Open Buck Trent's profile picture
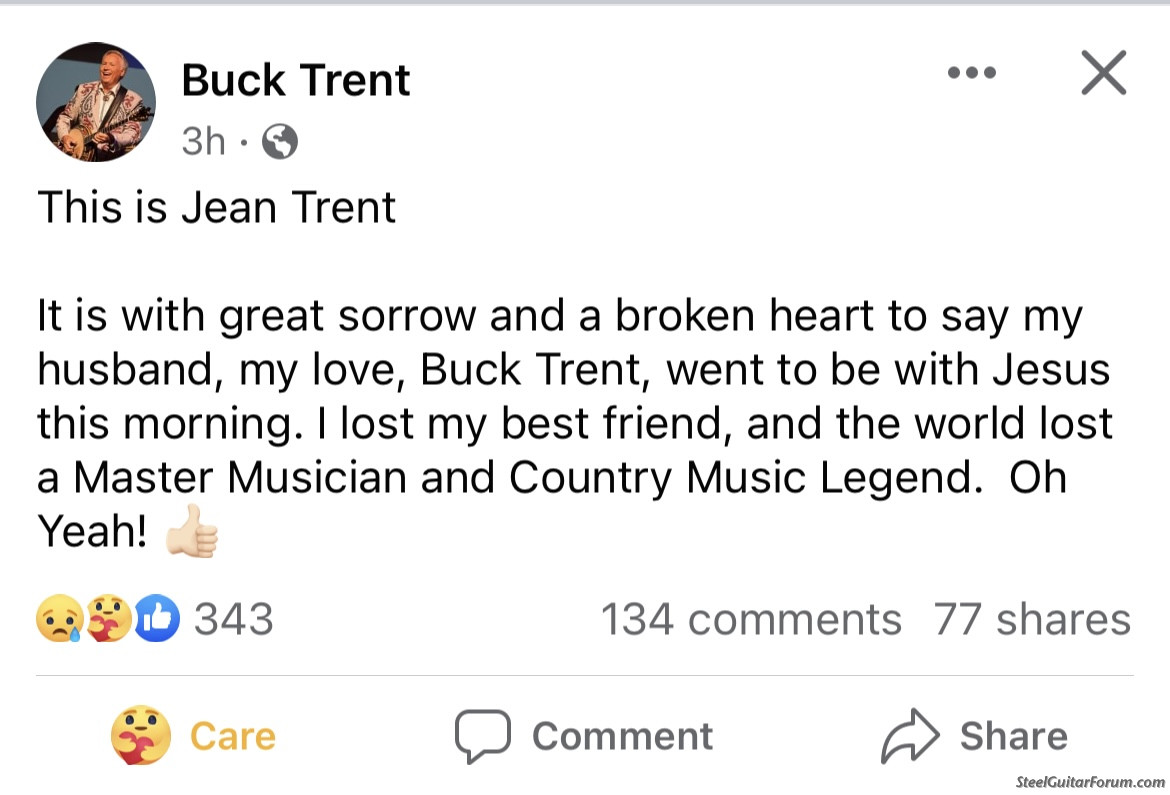 tap(96, 102)
